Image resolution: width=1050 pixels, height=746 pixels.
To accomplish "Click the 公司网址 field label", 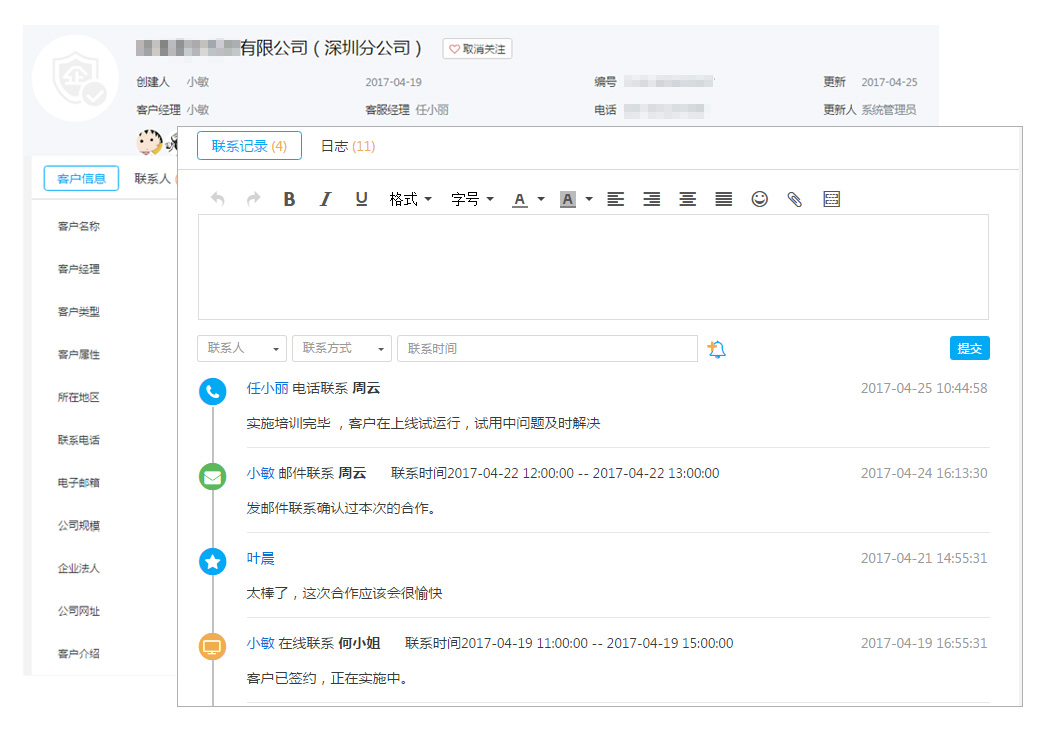I will pos(78,611).
